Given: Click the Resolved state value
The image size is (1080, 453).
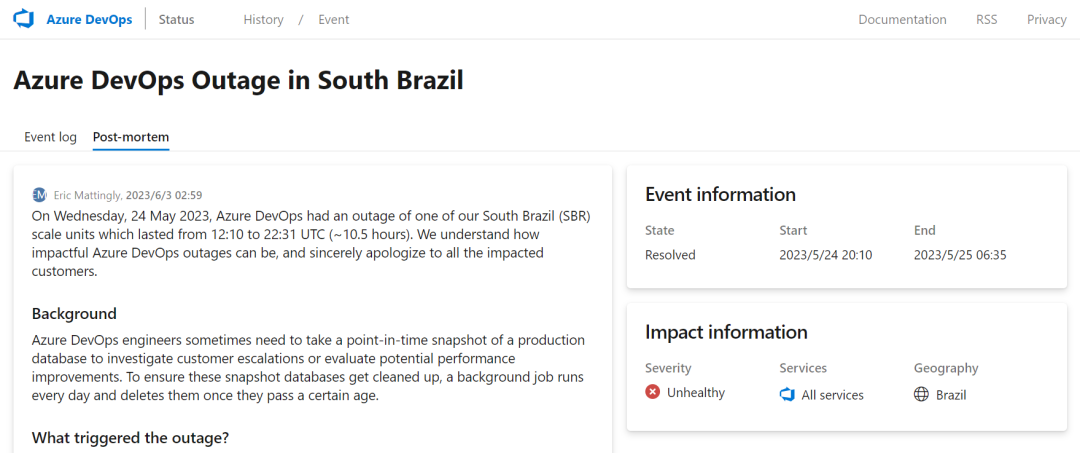Looking at the screenshot, I should [670, 255].
